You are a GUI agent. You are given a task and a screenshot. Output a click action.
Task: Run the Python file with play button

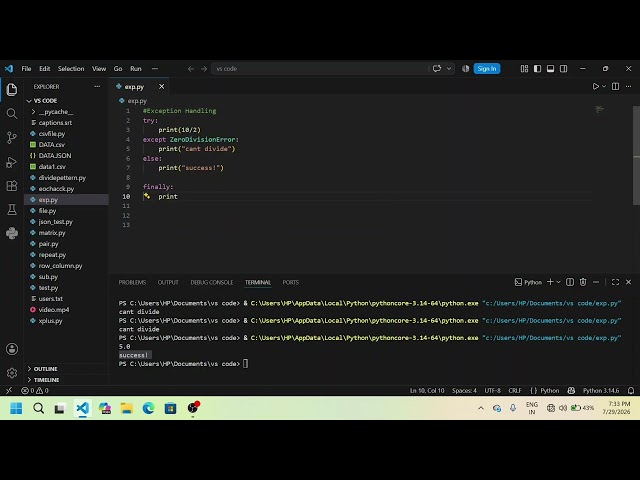[596, 87]
